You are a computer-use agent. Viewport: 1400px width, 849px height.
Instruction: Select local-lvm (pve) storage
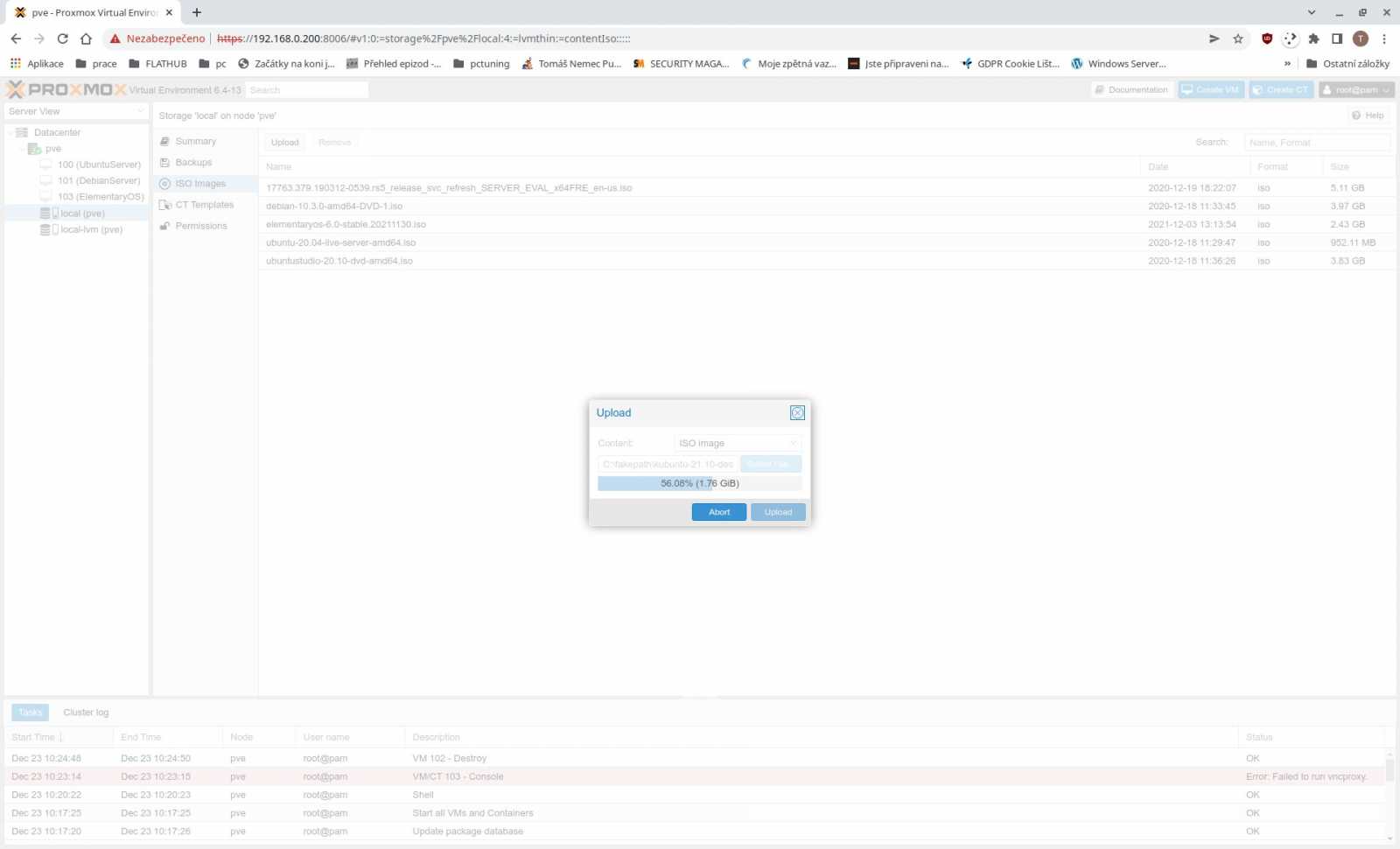90,229
